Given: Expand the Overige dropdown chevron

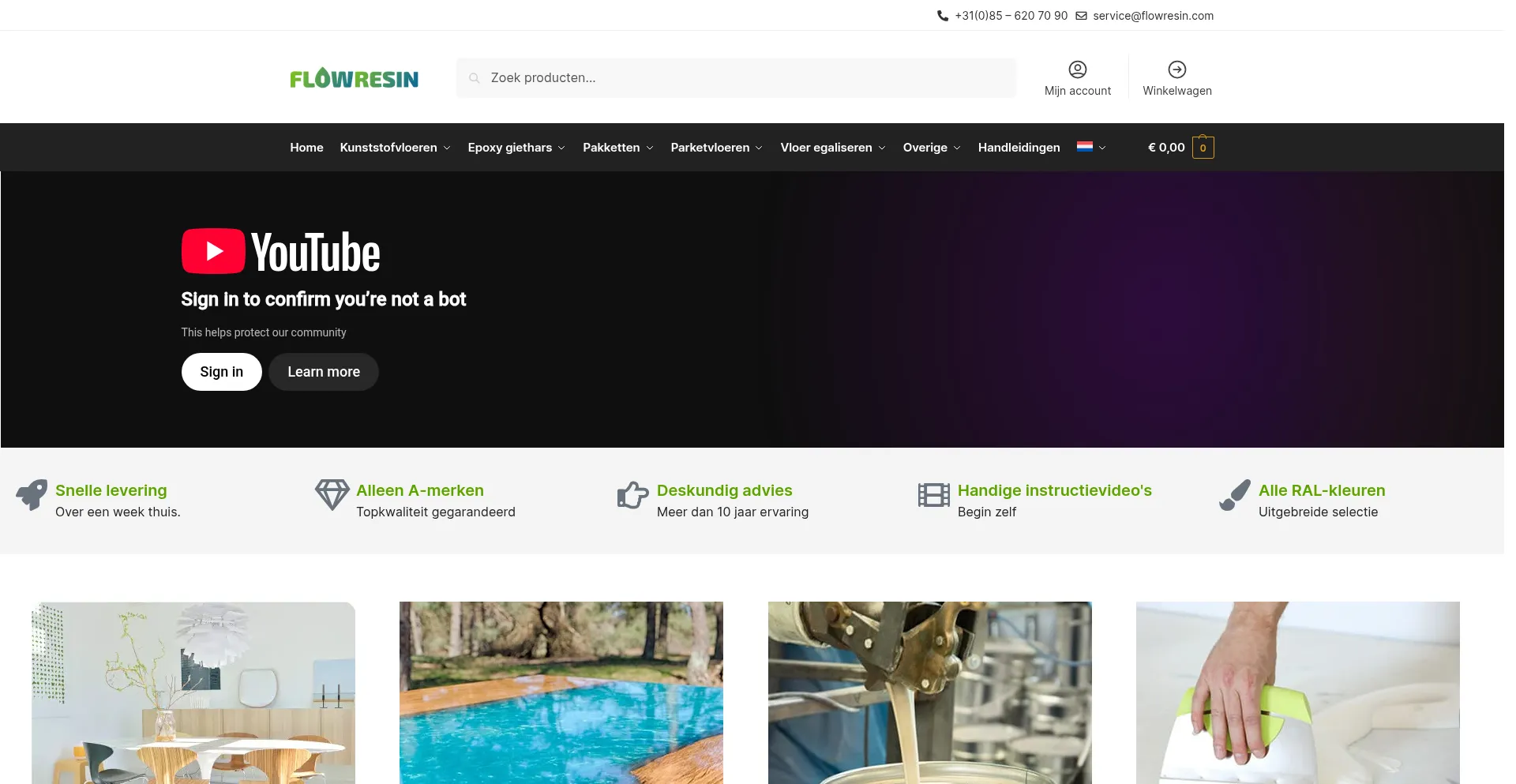Looking at the screenshot, I should pos(957,148).
